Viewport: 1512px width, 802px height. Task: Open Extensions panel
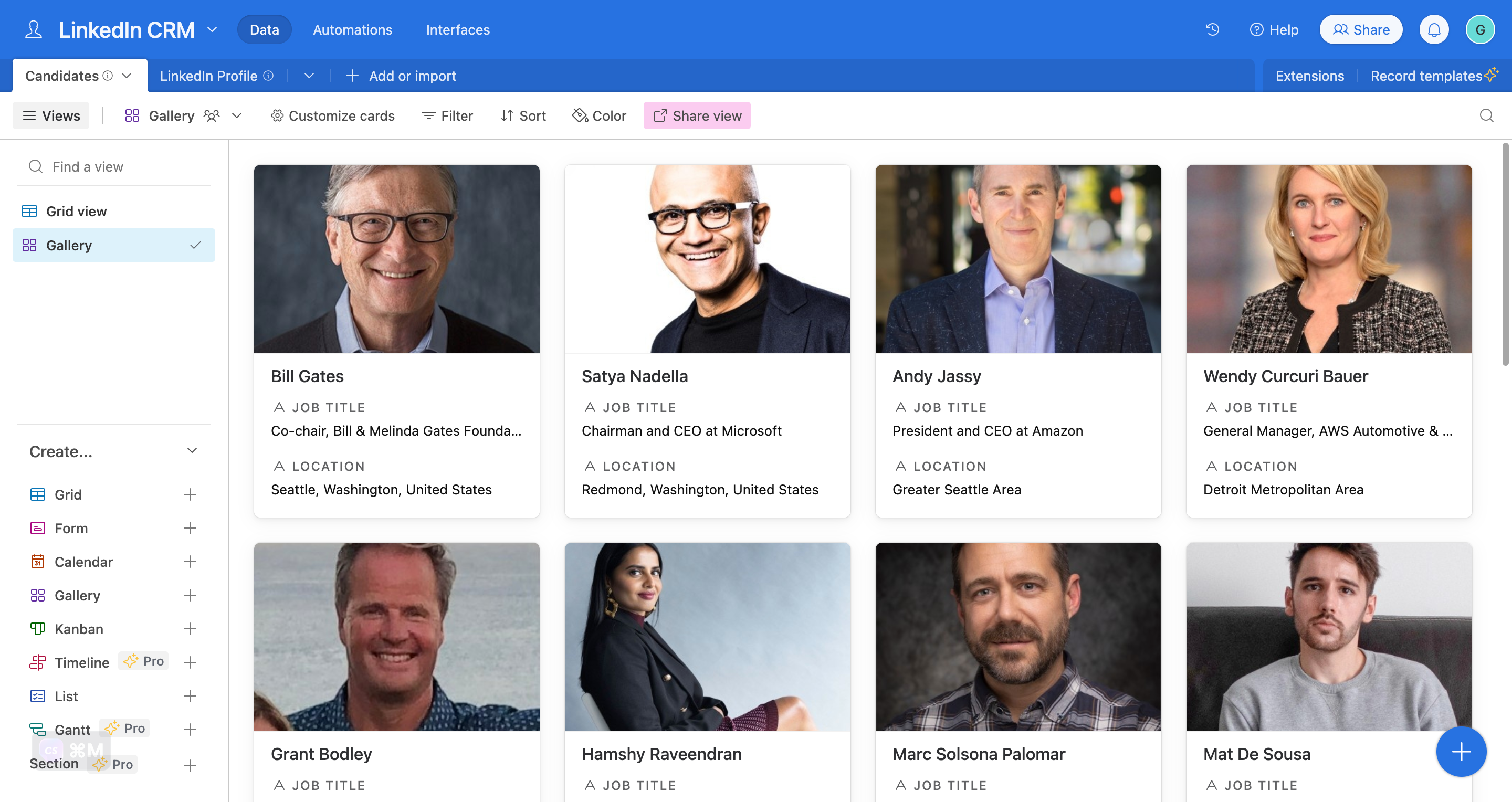1309,76
